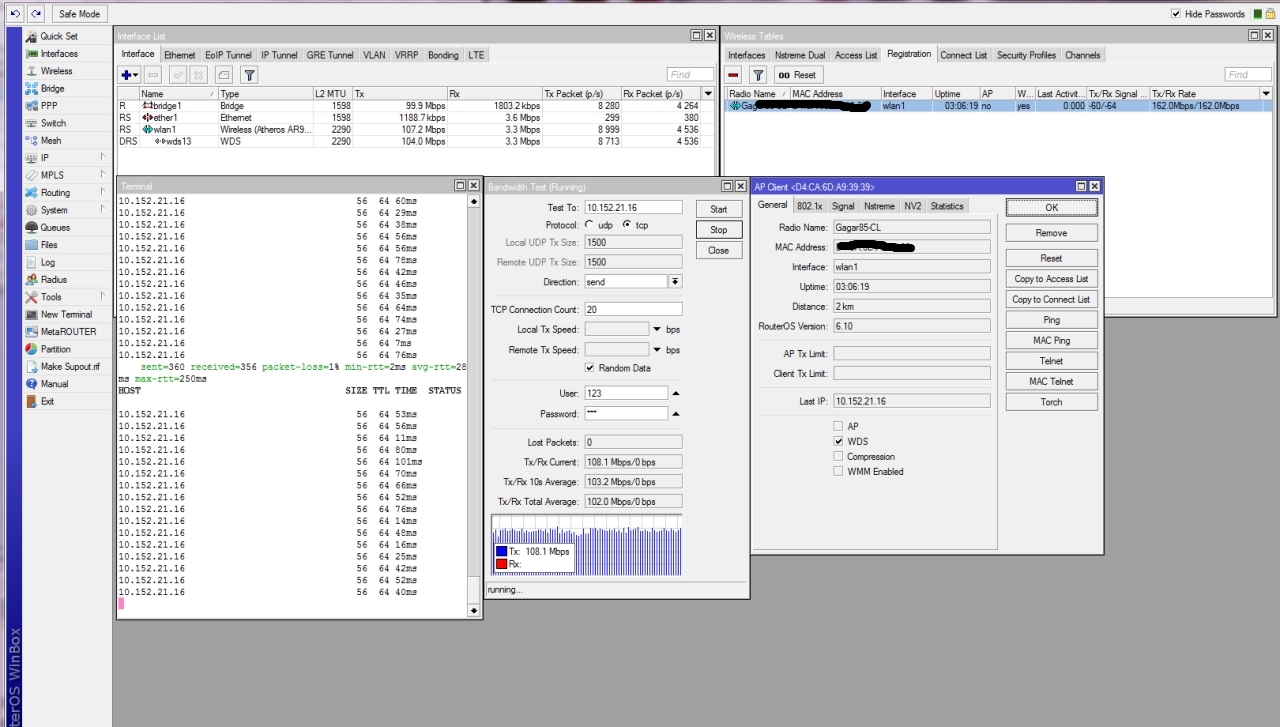Screen dimensions: 1280x727
Task: Toggle the Hide Passwords checkbox
Action: 1176,14
